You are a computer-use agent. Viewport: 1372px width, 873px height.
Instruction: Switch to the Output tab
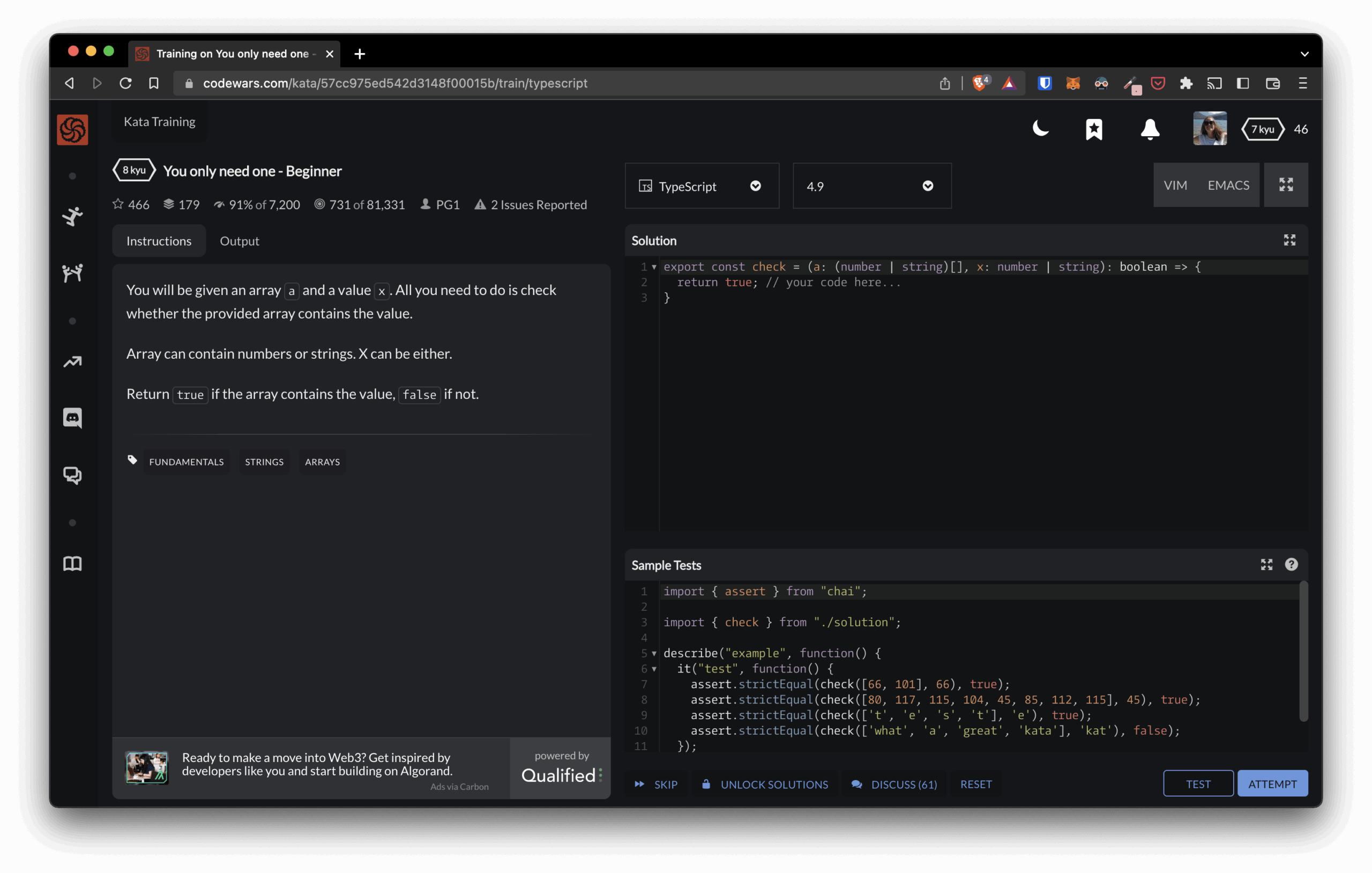click(240, 241)
